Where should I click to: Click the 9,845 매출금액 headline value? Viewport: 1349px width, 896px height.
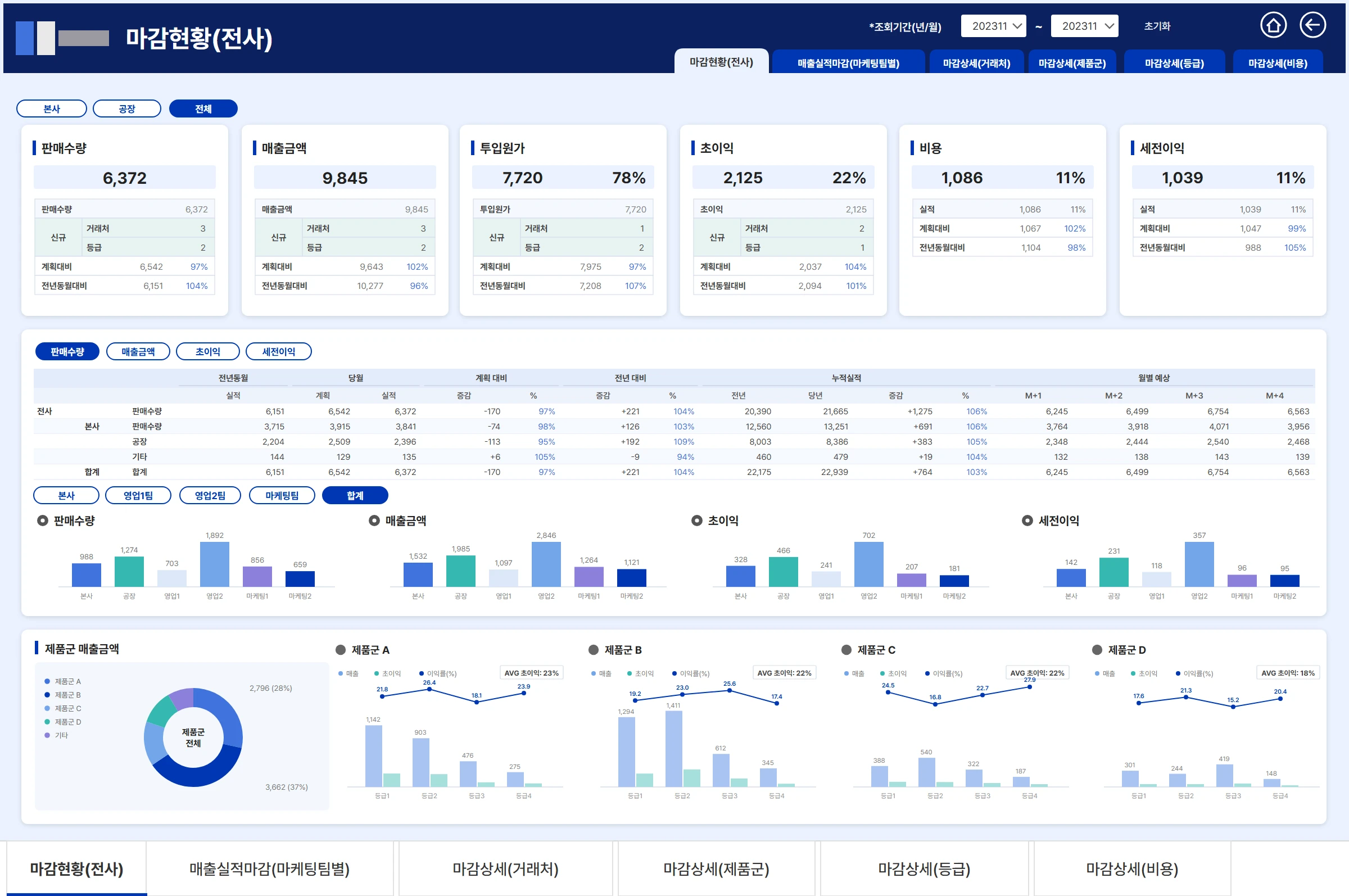coord(345,178)
